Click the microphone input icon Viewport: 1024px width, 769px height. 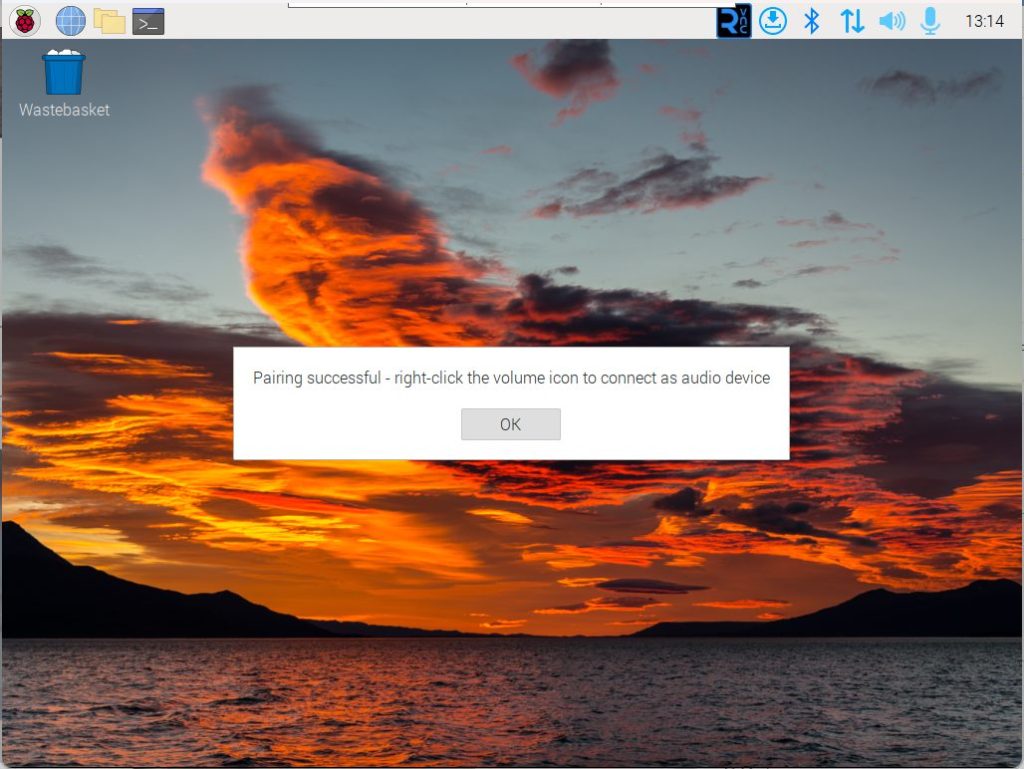click(930, 21)
